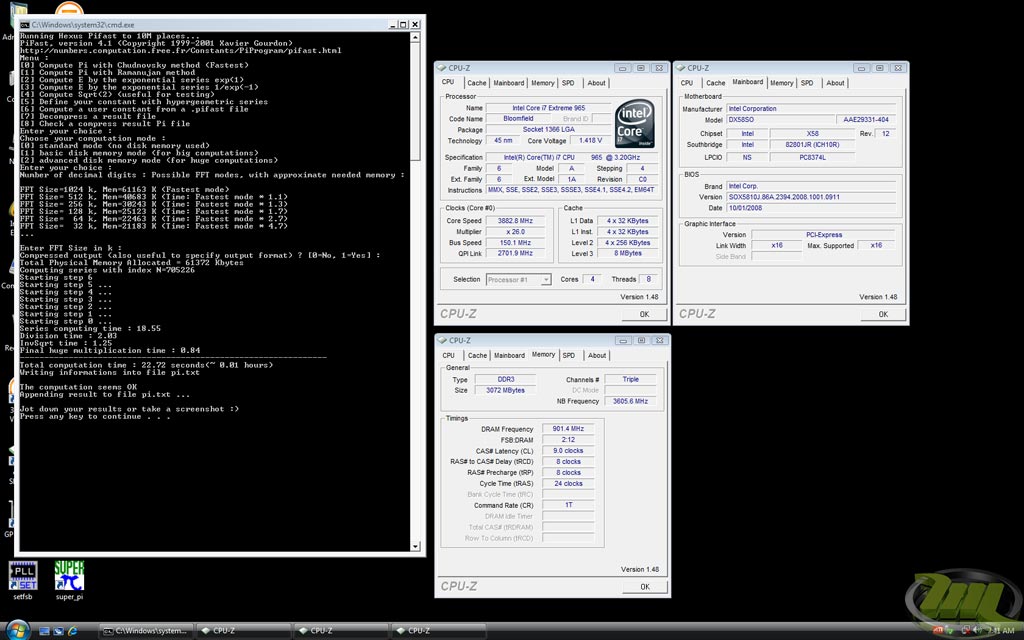Open the setfsb desktop shortcut icon
Viewport: 1024px width, 640px height.
pyautogui.click(x=23, y=576)
